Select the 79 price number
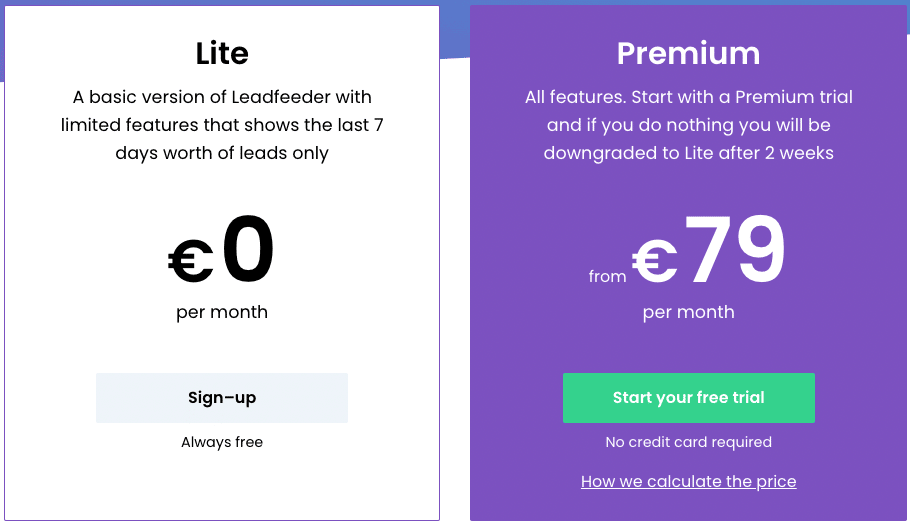 pyautogui.click(x=735, y=249)
